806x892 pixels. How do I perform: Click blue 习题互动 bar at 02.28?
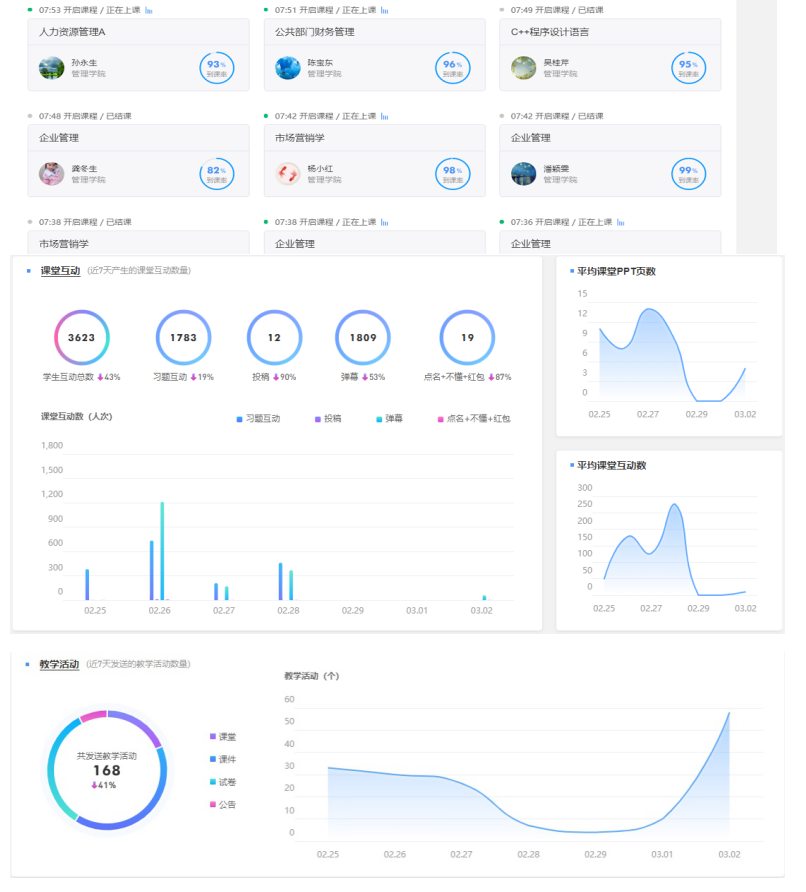[280, 581]
